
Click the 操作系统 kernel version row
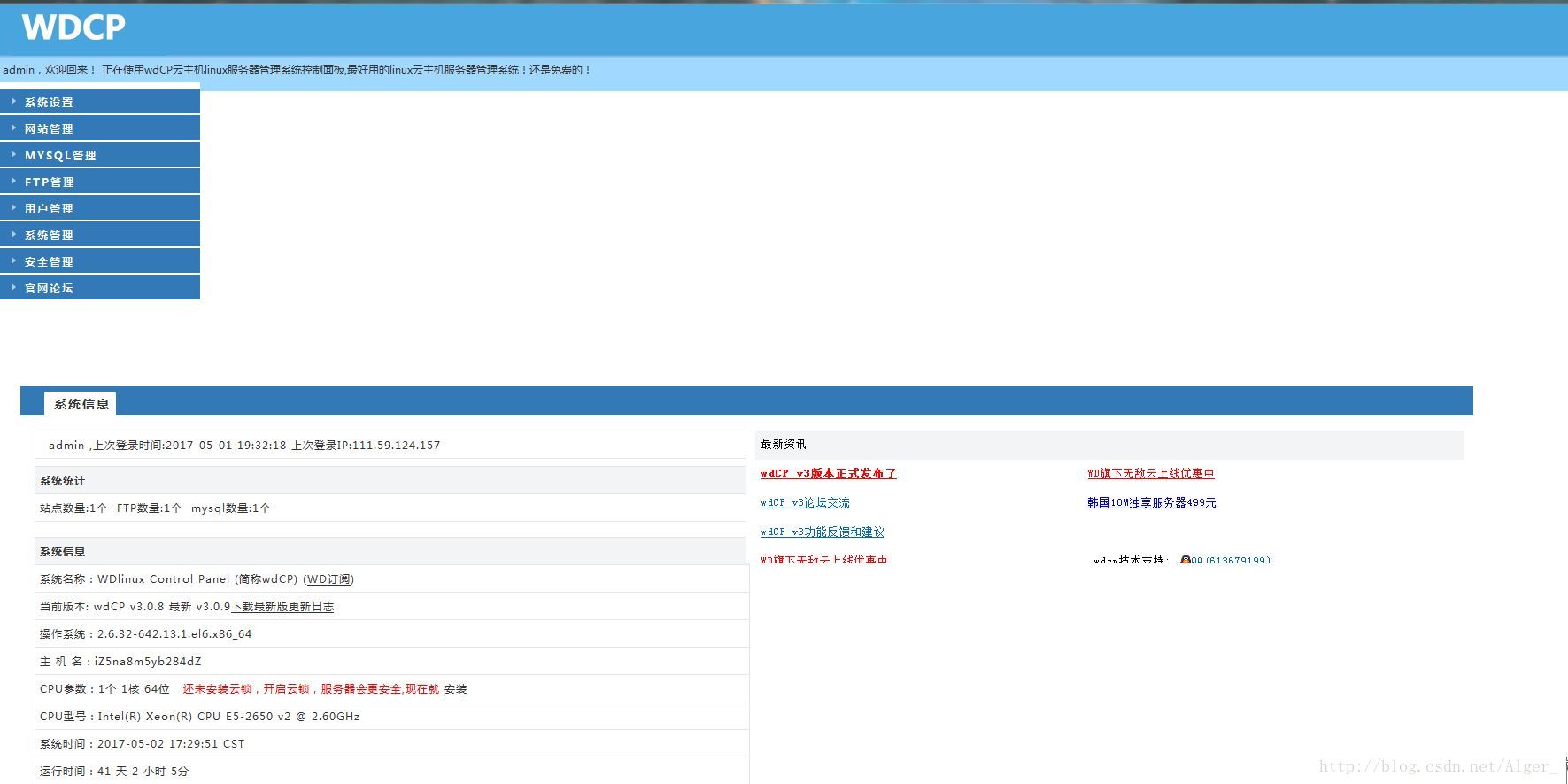pyautogui.click(x=391, y=634)
